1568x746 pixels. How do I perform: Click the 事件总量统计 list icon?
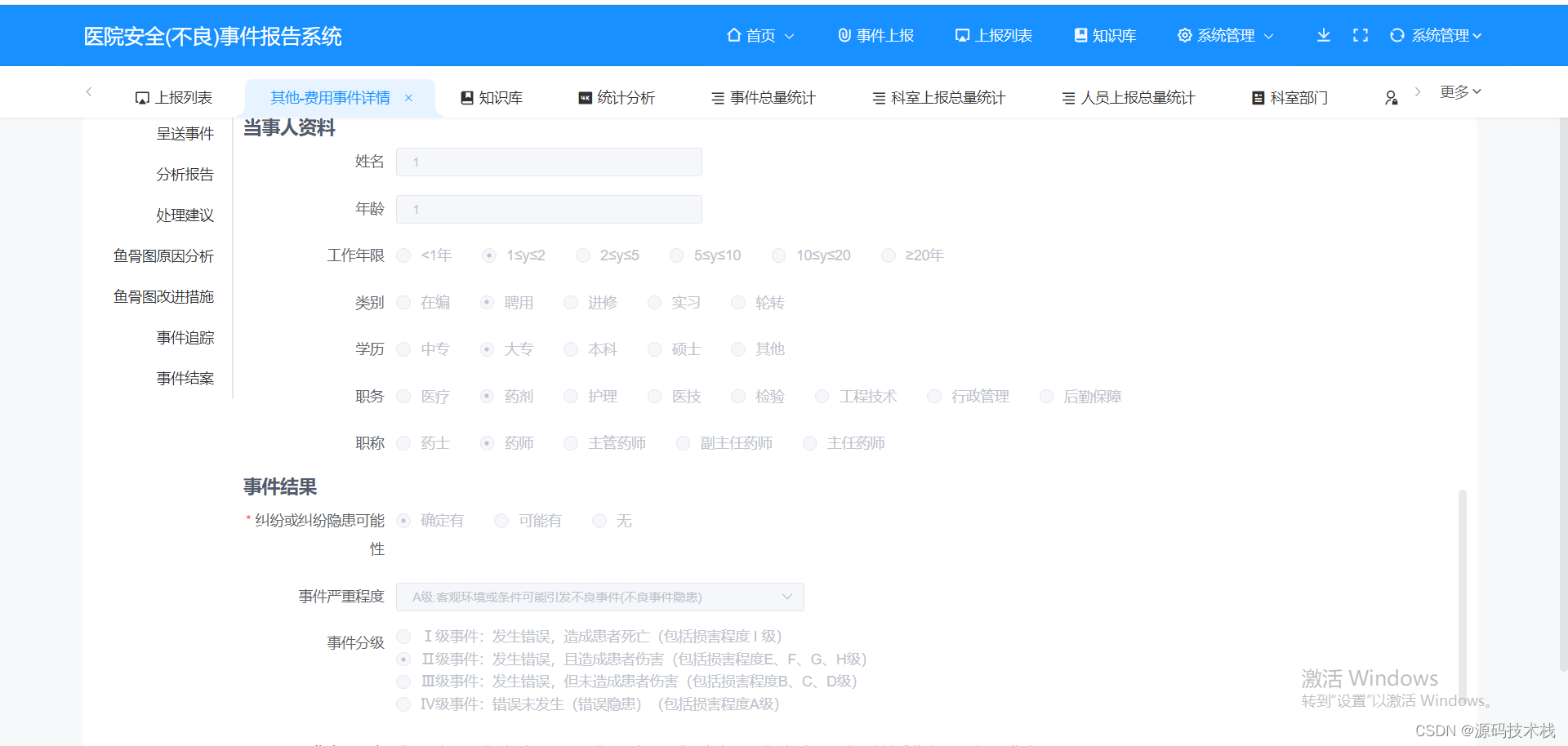tap(718, 98)
